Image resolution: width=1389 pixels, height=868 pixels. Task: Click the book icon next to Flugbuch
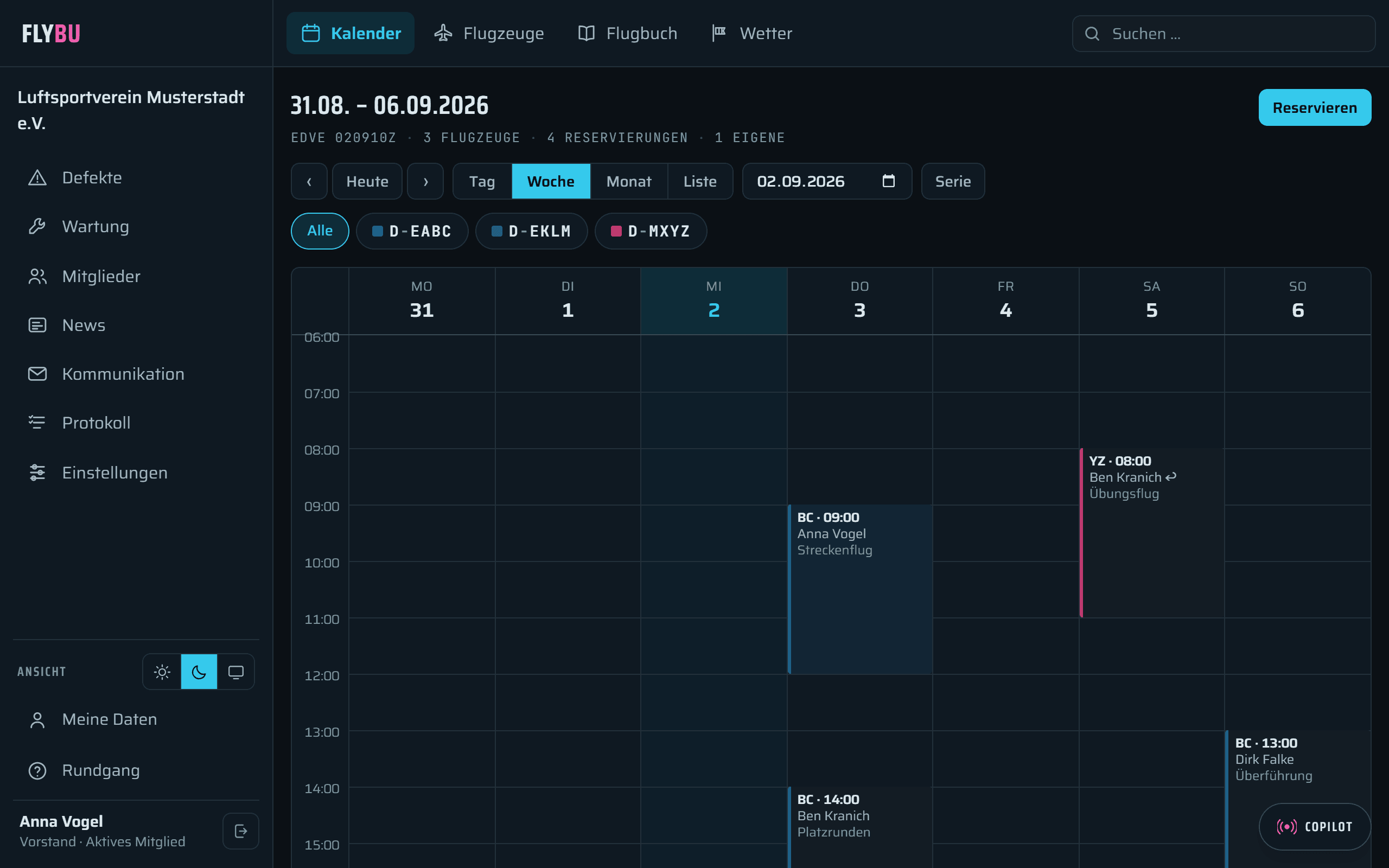pyautogui.click(x=586, y=33)
